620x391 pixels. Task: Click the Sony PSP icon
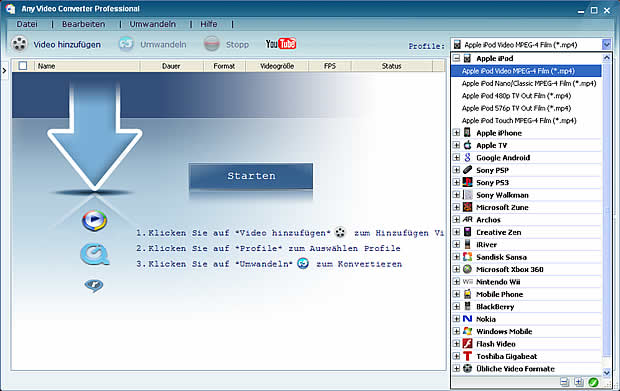(467, 170)
